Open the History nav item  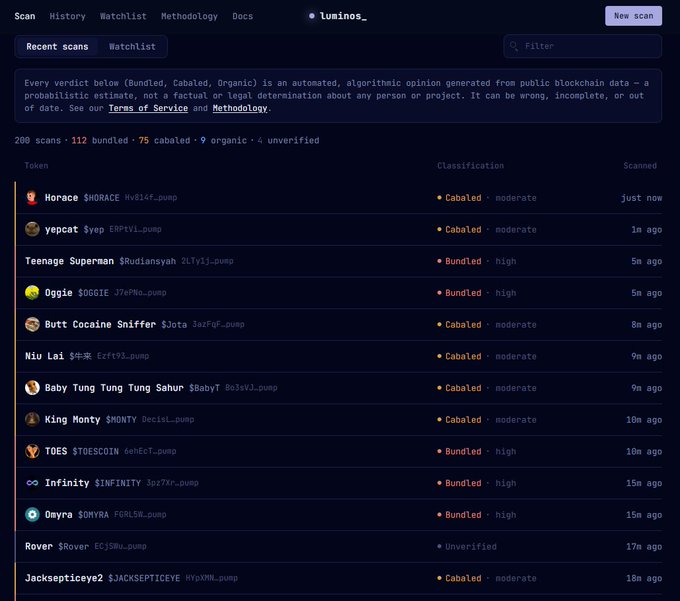coord(67,16)
